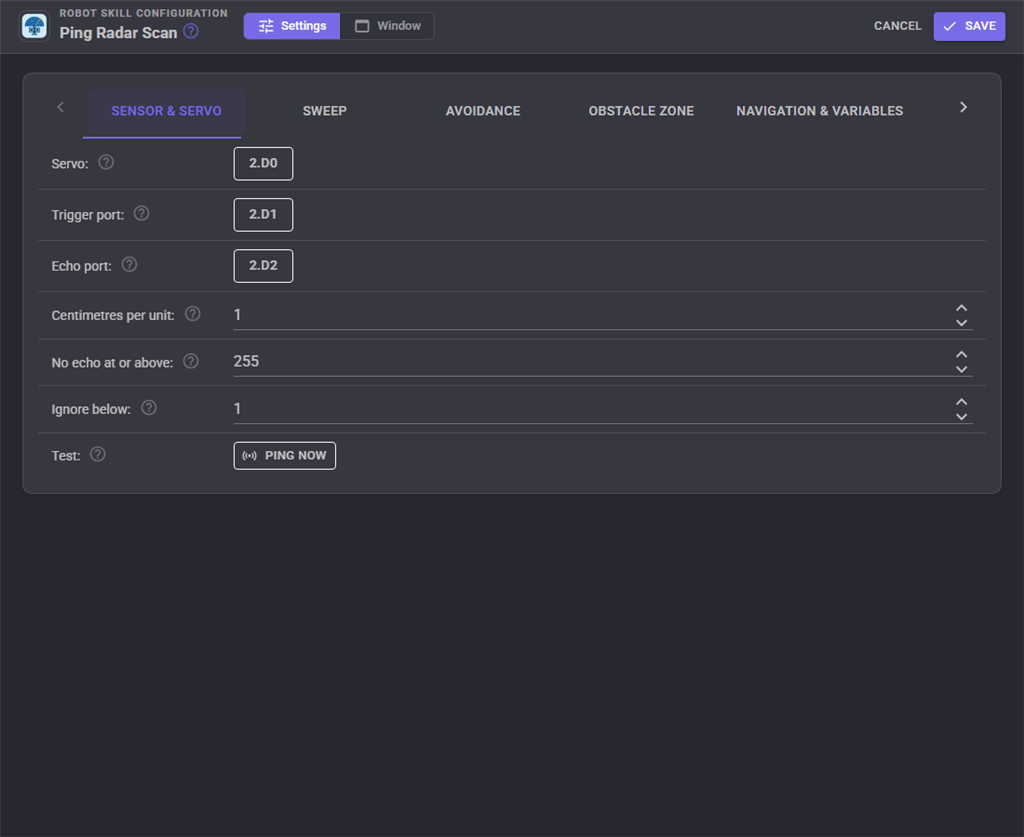Decrease Centimetres per unit value
Screen dimensions: 1024x837
click(961, 323)
